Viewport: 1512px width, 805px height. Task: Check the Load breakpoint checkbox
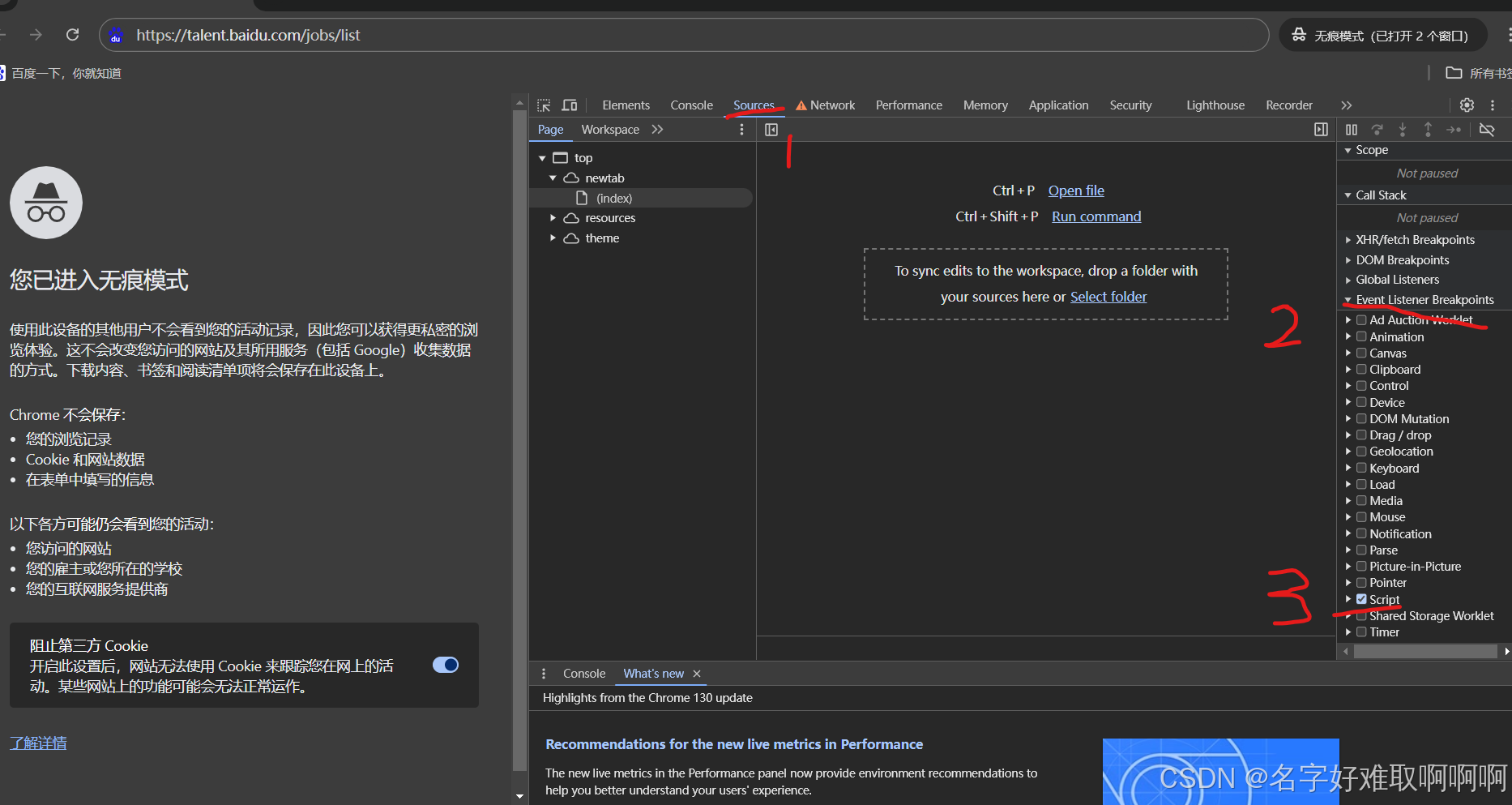(x=1361, y=484)
